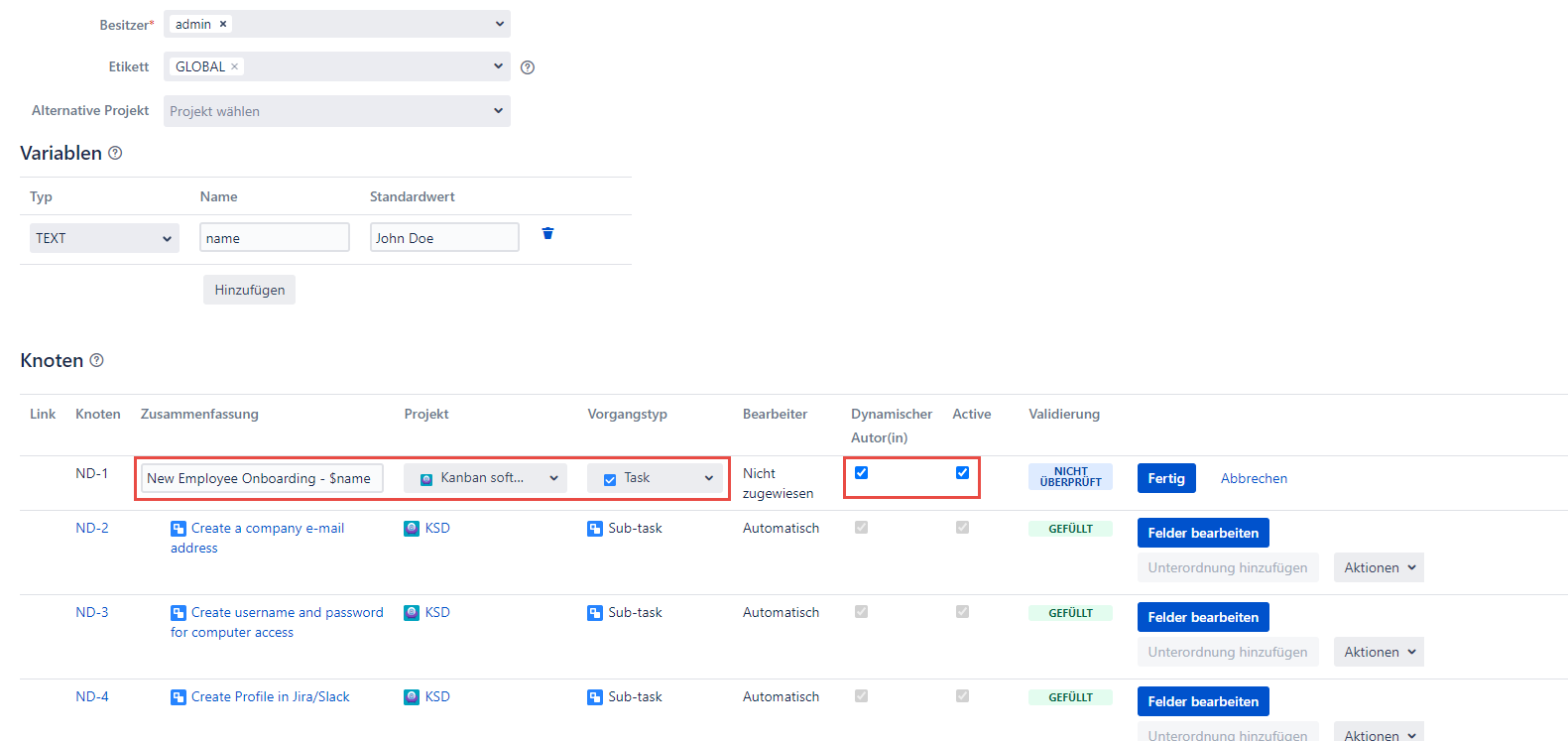1568x741 pixels.
Task: Click the Fertig button
Action: pos(1166,478)
